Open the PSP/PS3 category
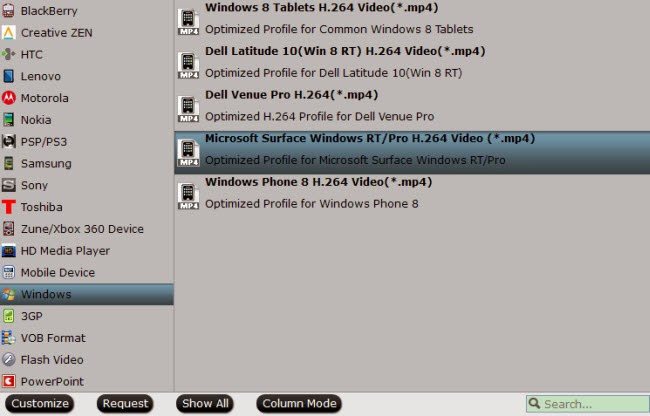 (87, 142)
